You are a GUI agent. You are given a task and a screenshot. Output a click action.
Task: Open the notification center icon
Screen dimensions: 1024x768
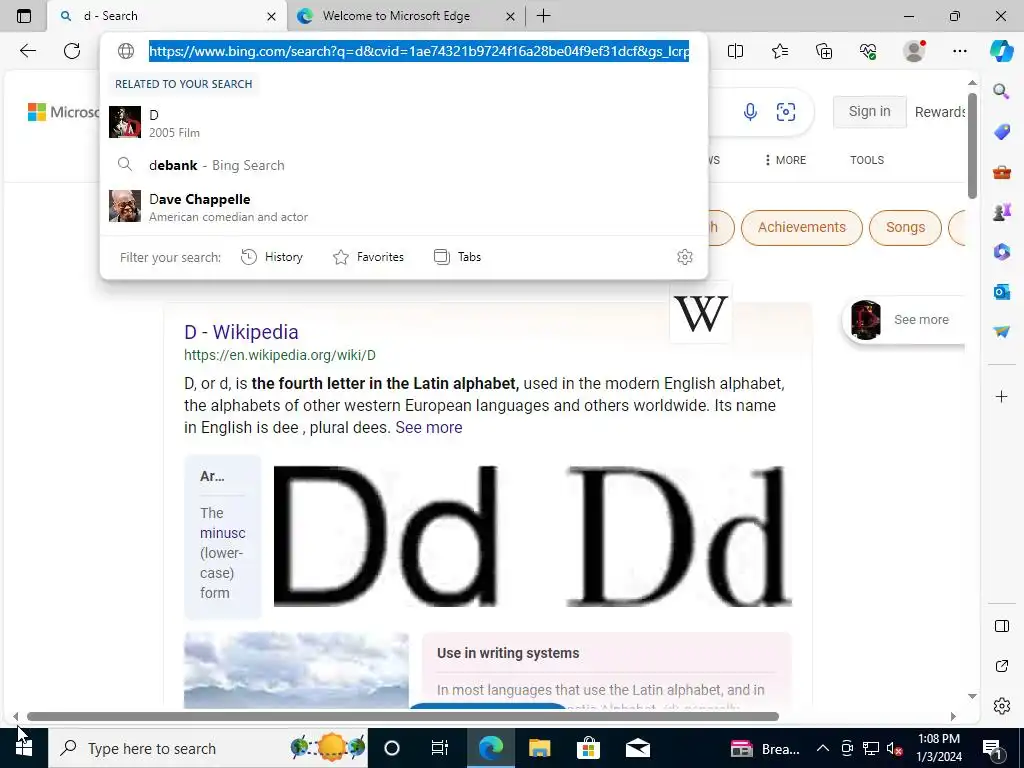tap(992, 748)
